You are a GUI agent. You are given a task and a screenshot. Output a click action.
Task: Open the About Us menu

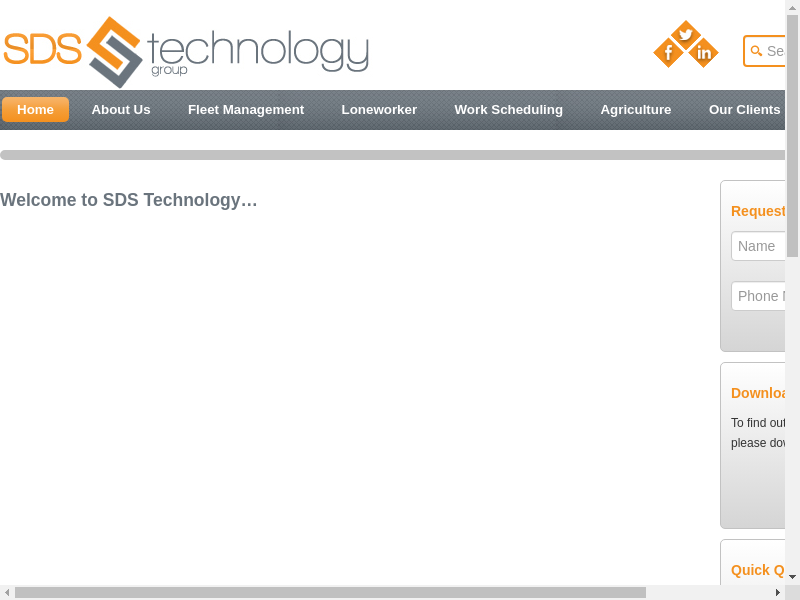tap(121, 110)
